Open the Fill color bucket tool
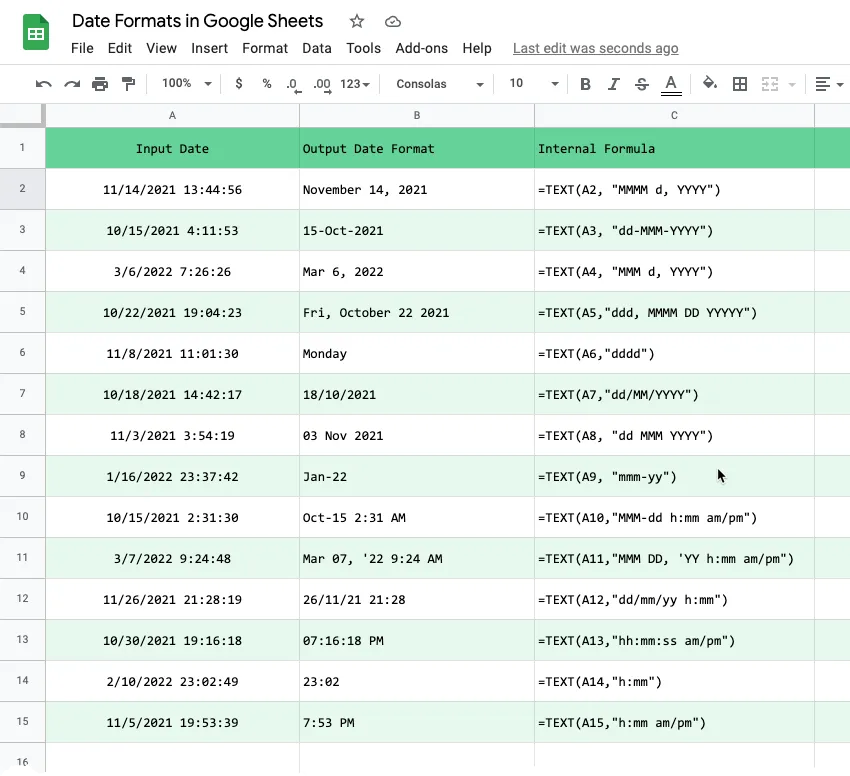 pos(709,84)
